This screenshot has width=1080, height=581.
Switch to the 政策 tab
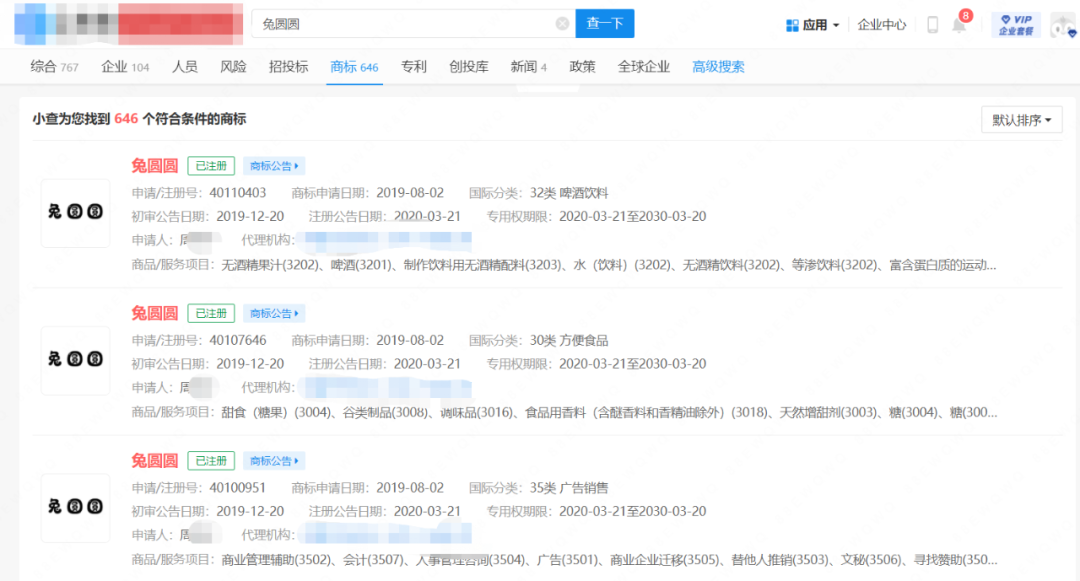582,67
